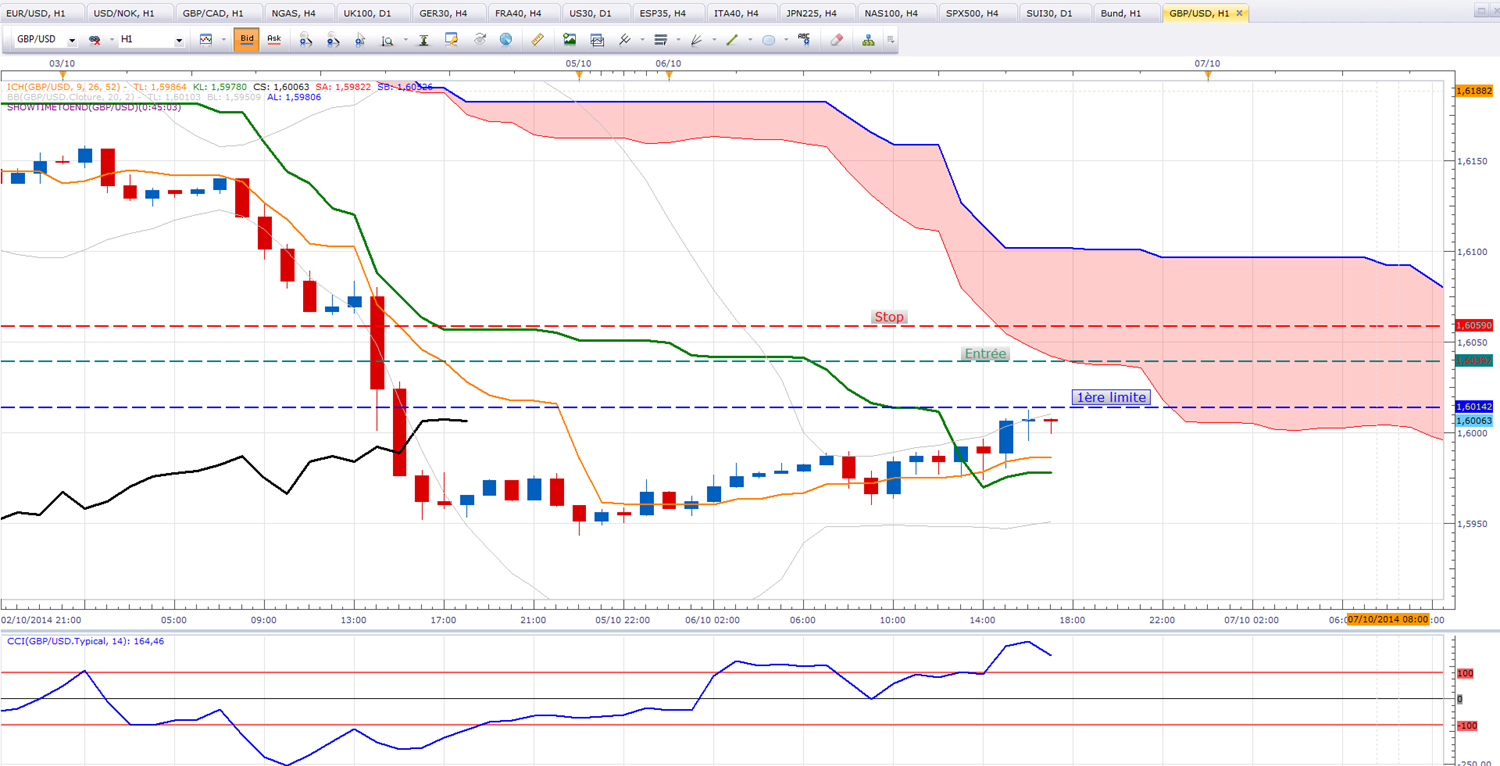
Task: Click the 05/10 date marker triangle
Action: point(578,75)
